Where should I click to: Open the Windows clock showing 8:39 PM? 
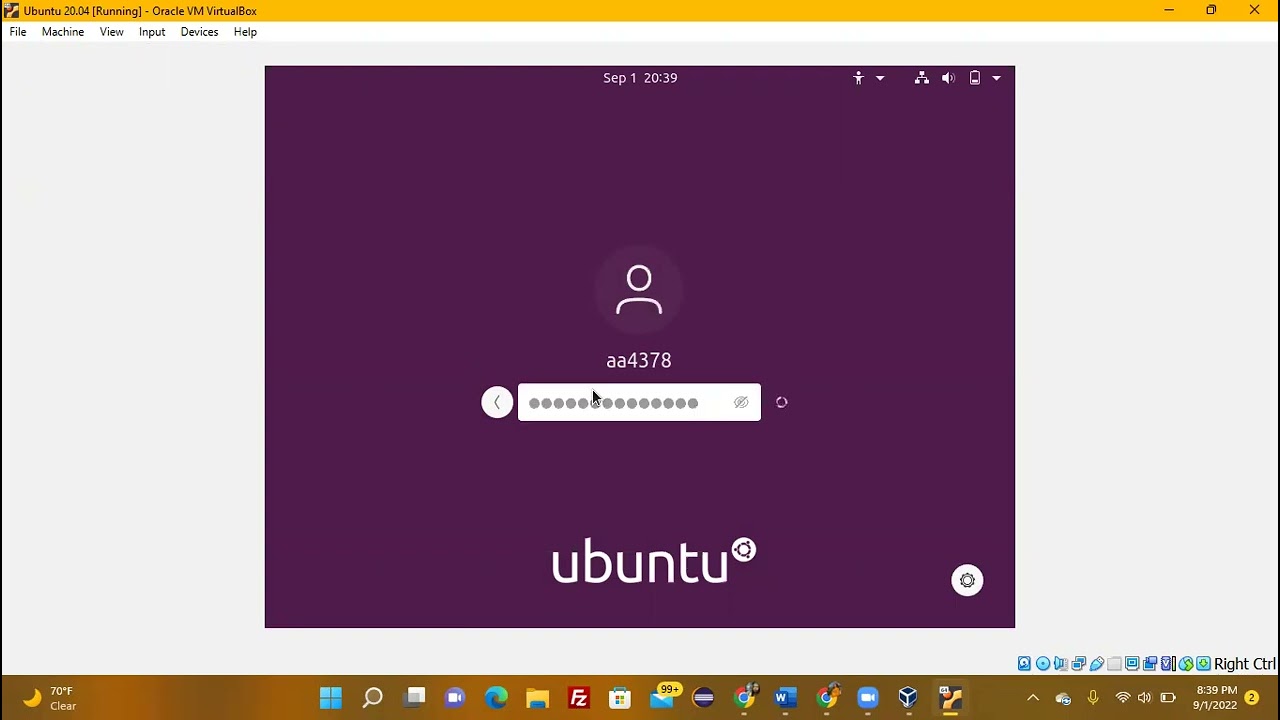point(1215,698)
